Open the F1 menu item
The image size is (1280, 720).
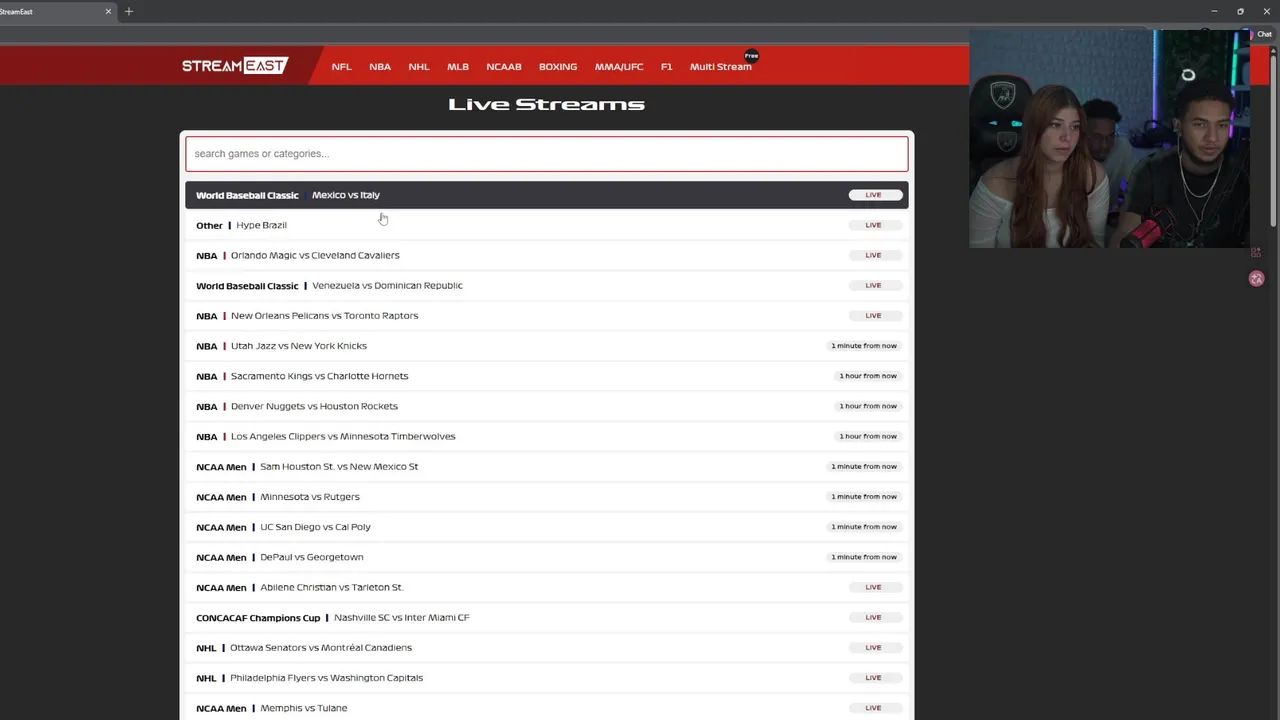[666, 67]
